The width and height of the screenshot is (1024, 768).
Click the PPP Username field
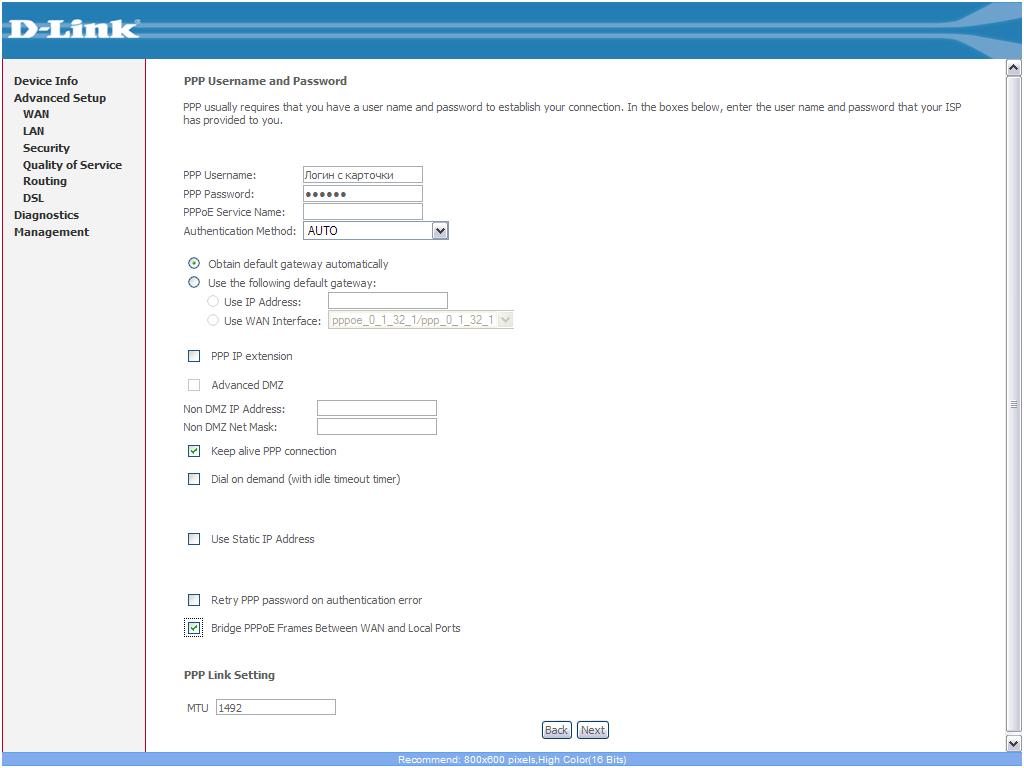[x=362, y=174]
